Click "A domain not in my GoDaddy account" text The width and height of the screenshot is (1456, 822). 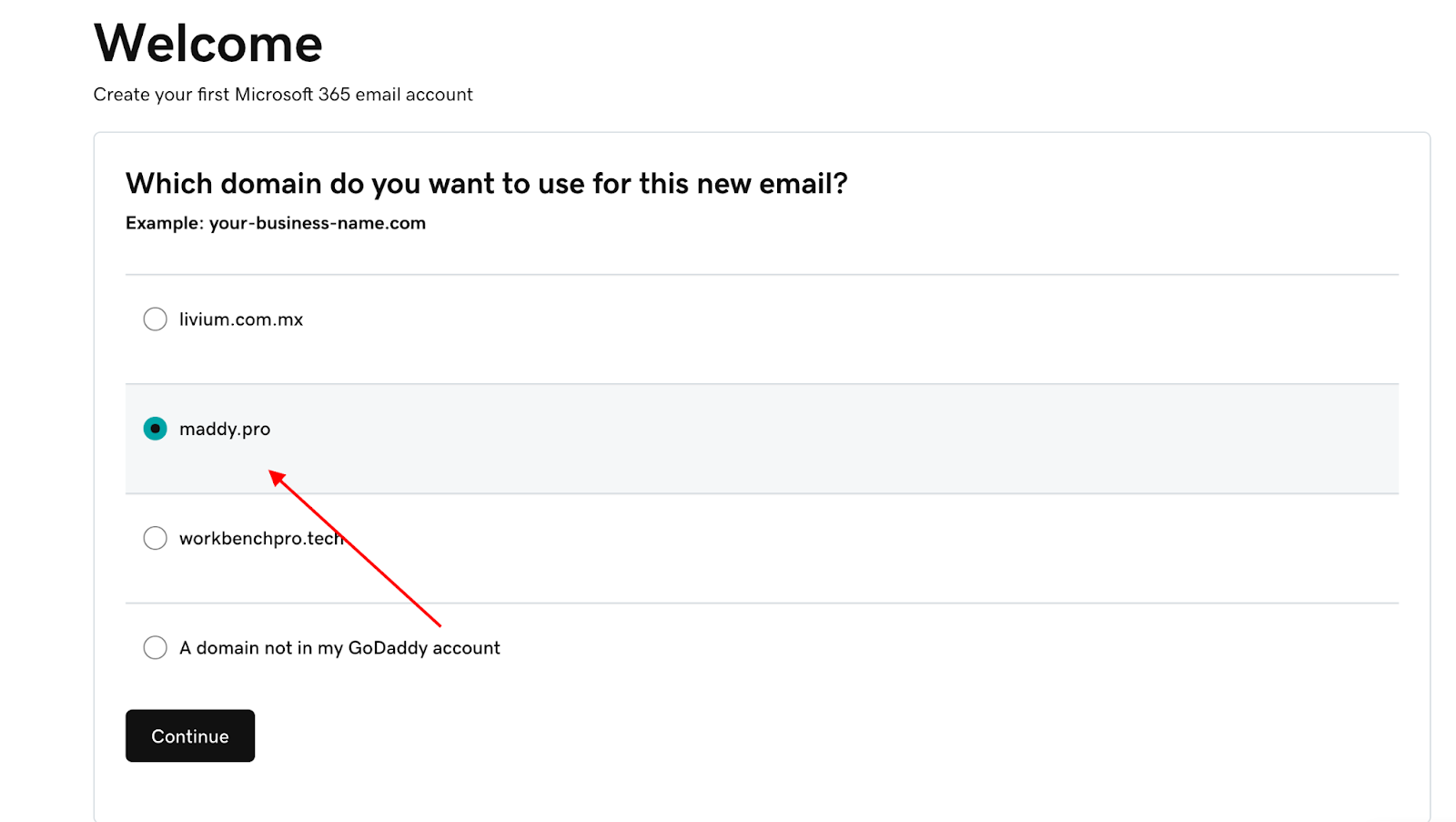click(x=339, y=647)
